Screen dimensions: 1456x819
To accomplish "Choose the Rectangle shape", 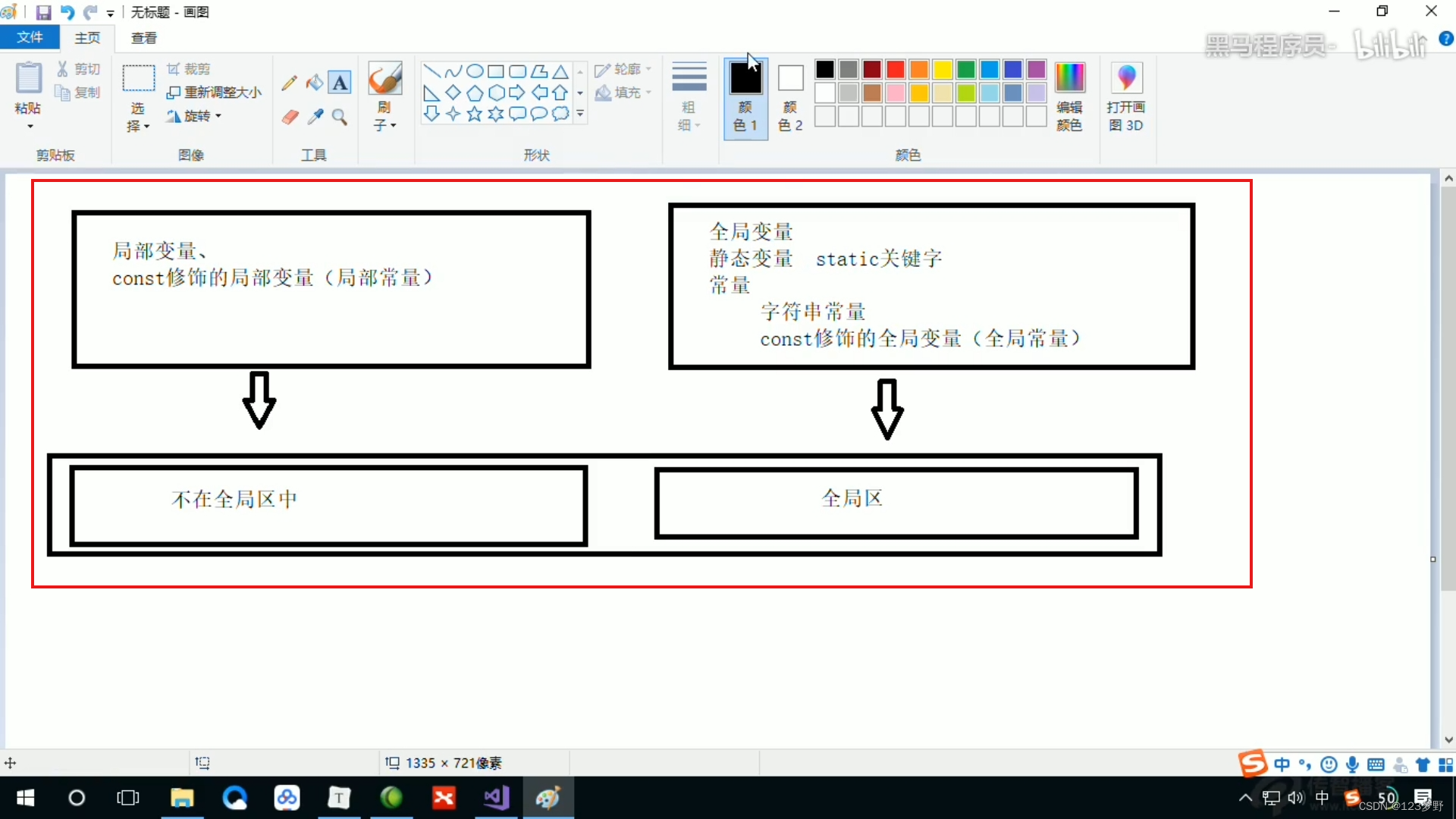I will [x=496, y=71].
